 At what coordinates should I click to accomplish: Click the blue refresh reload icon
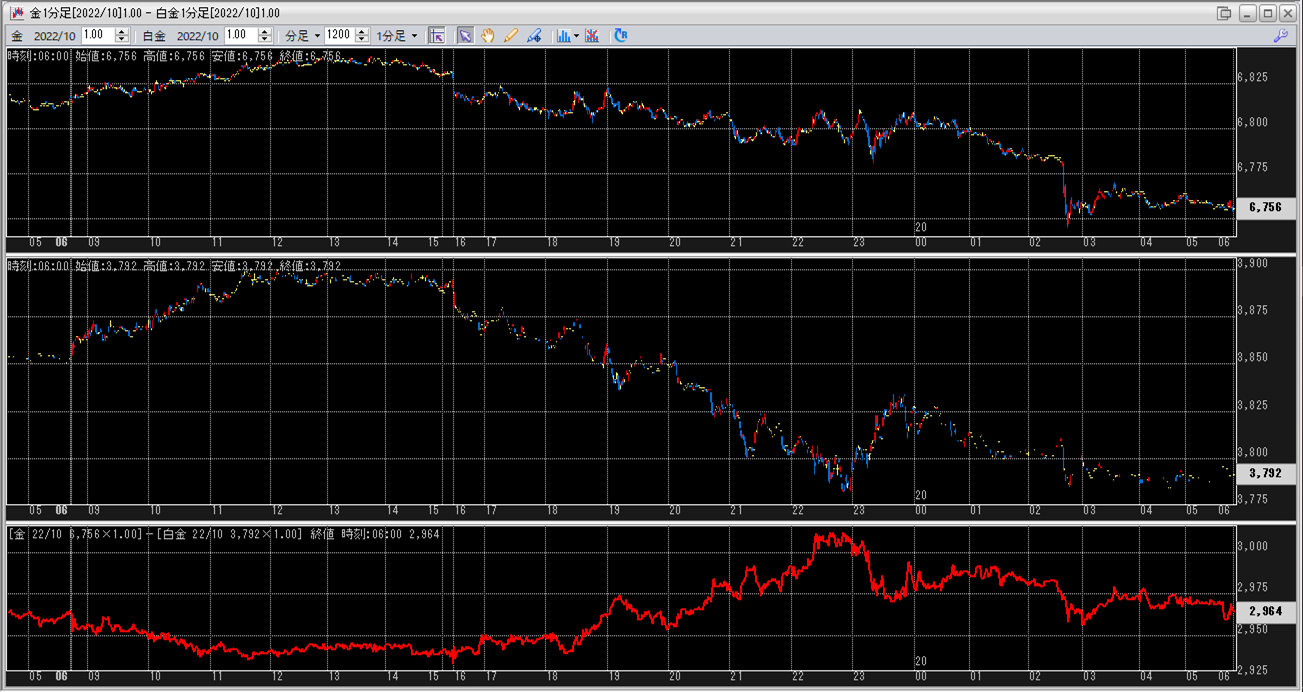coord(621,35)
